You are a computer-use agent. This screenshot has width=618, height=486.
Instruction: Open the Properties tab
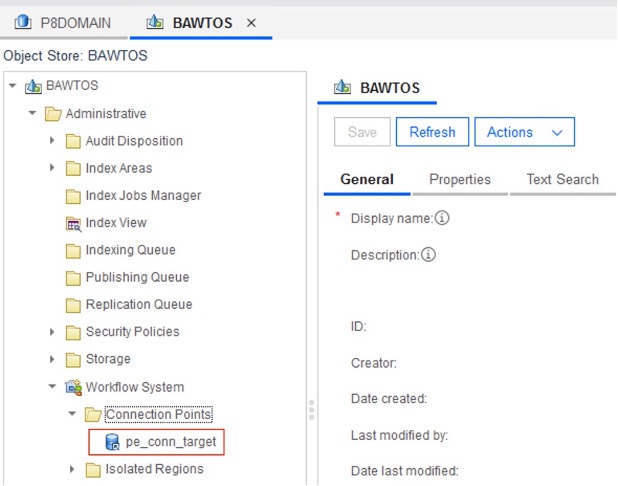point(460,179)
